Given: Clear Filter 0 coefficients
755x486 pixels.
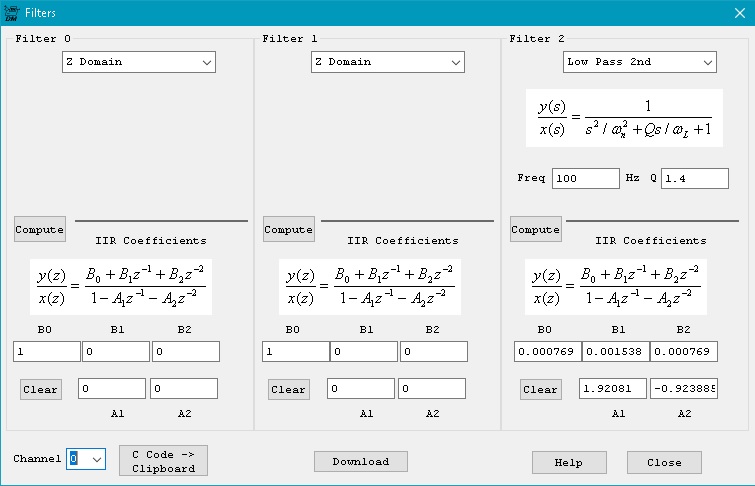Looking at the screenshot, I should pyautogui.click(x=41, y=389).
